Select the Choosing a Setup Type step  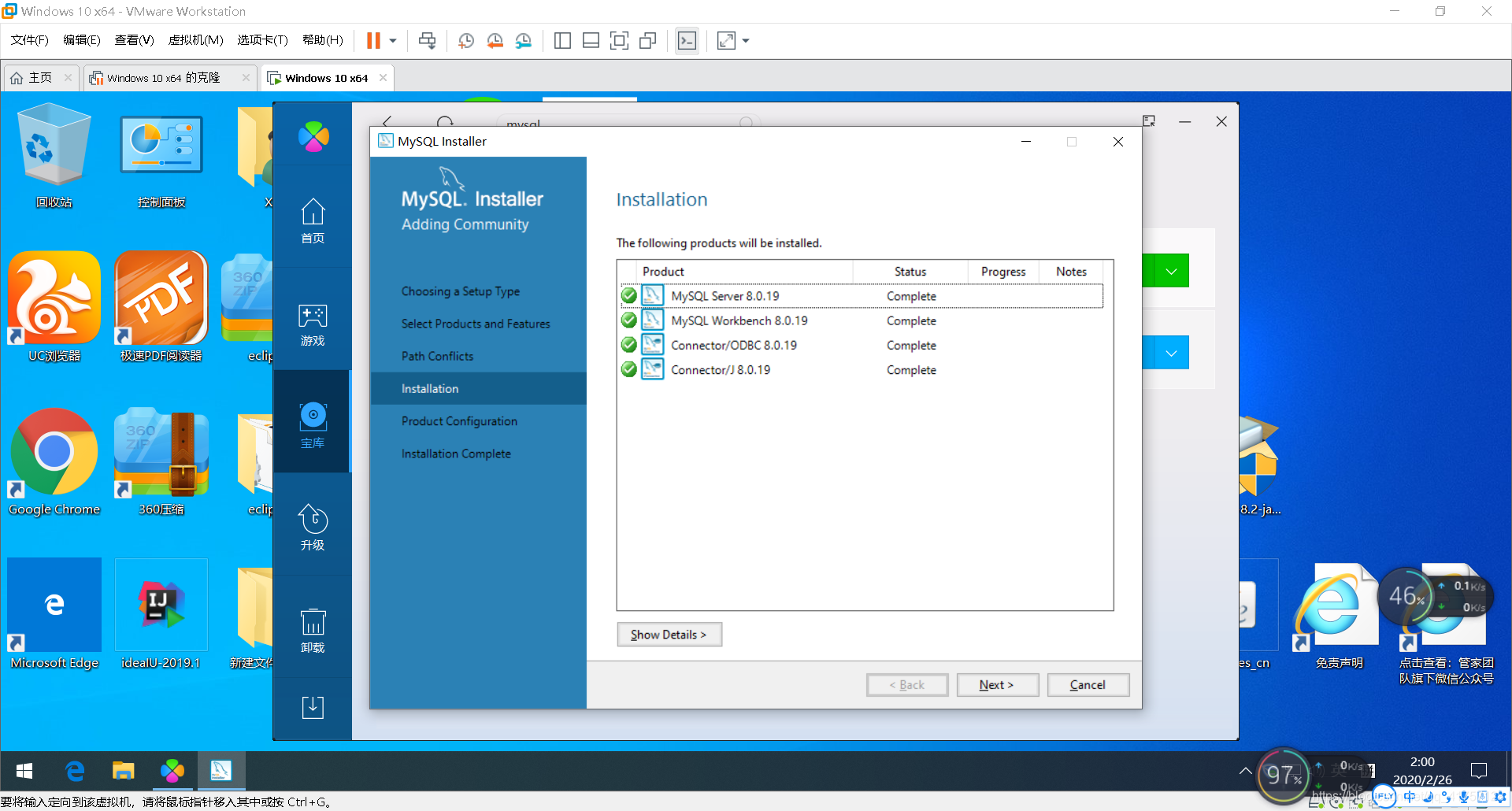click(x=461, y=291)
